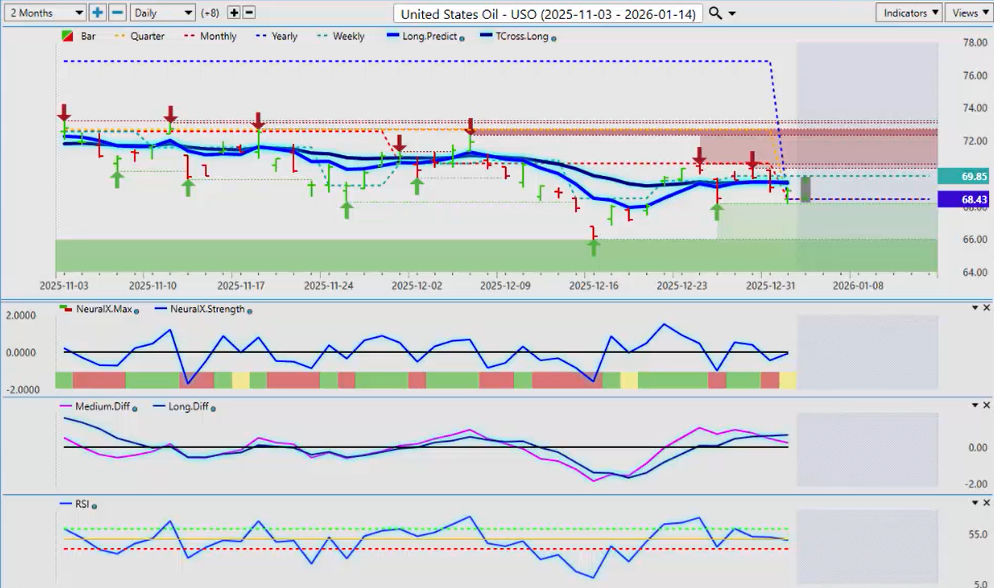Click the settings dot next to TCross.Long
The image size is (994, 588).
[x=554, y=37]
